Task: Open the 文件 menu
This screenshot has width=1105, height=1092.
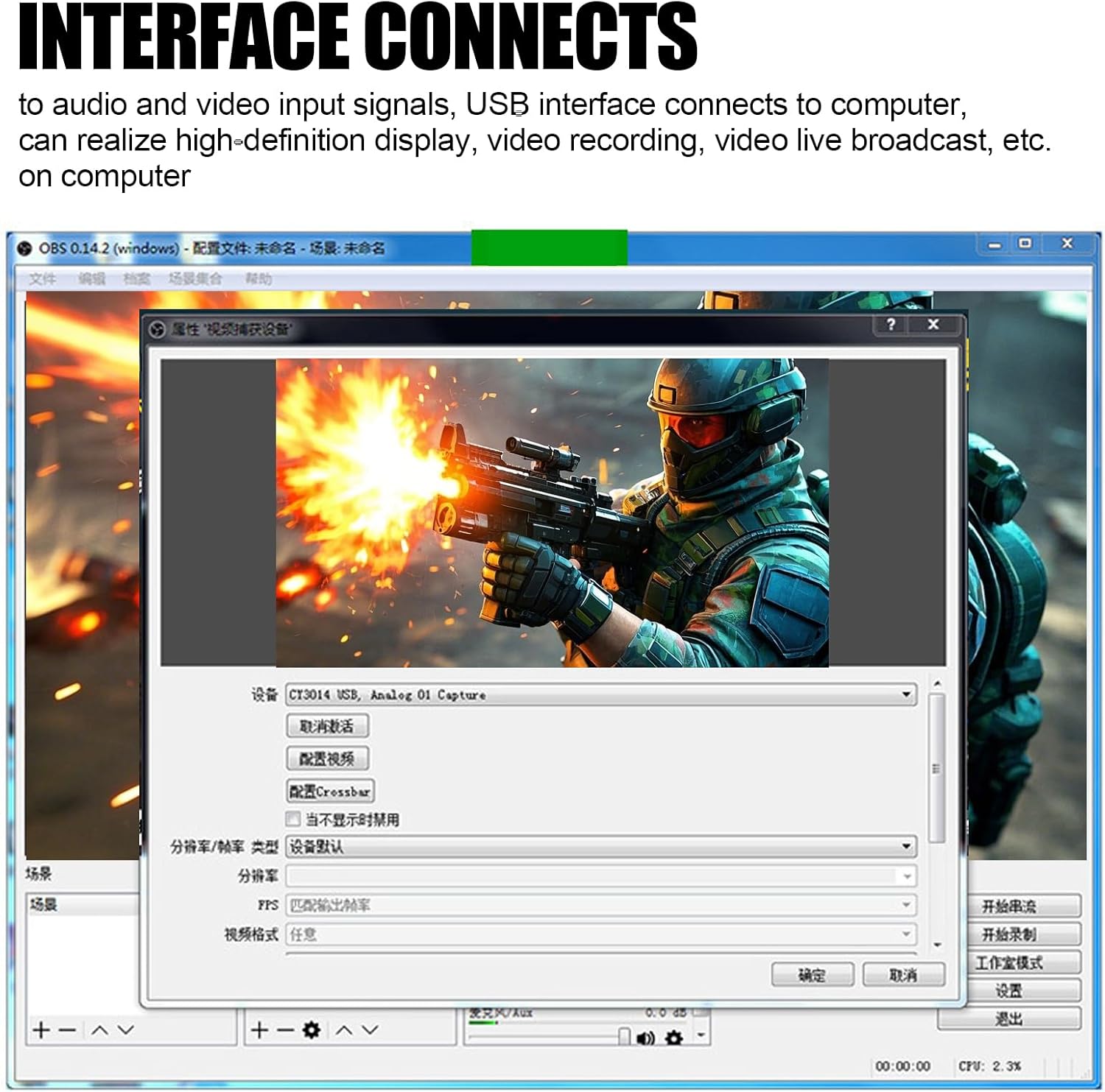Action: coord(43,278)
